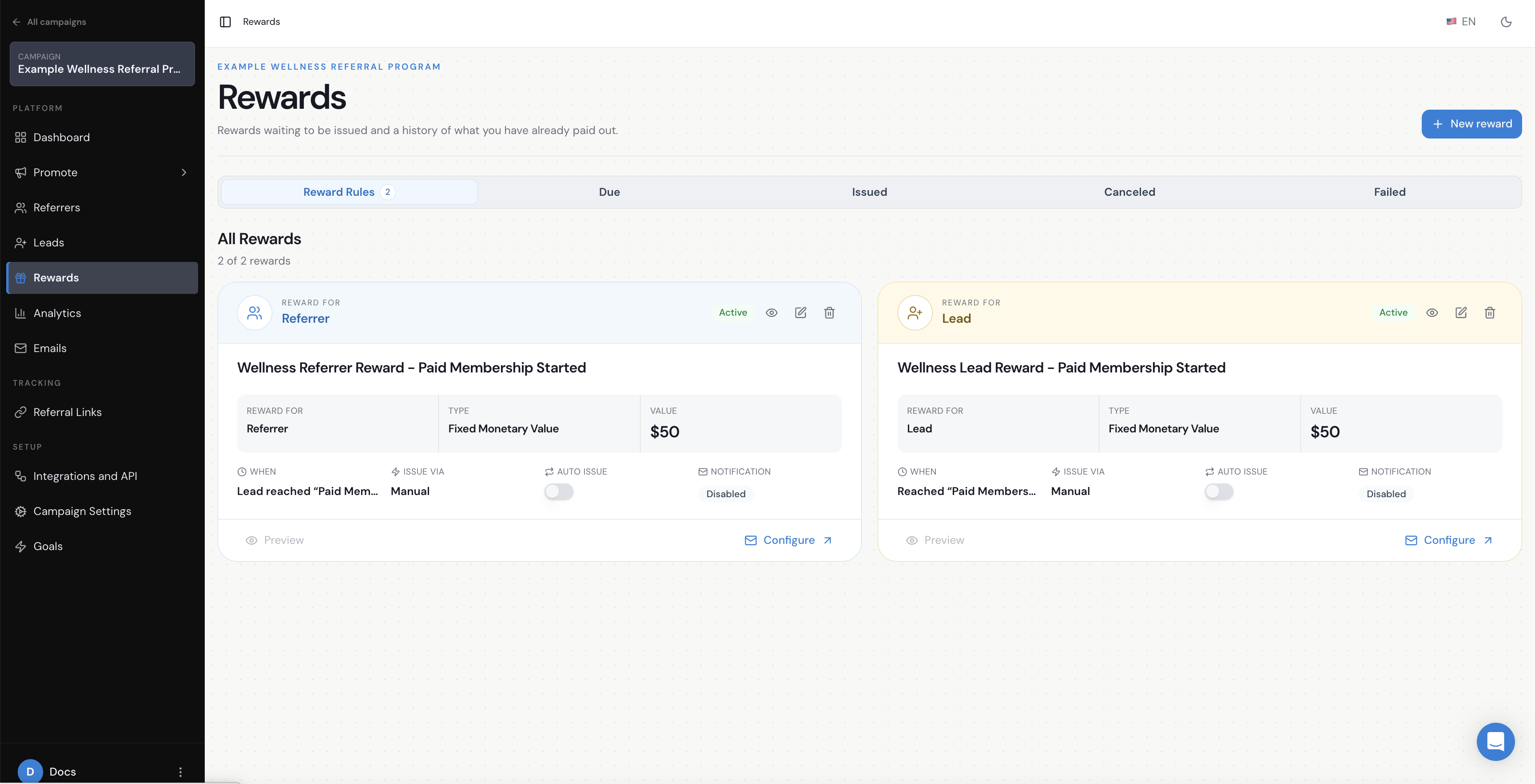Preview the Referrer reward email

[x=274, y=540]
